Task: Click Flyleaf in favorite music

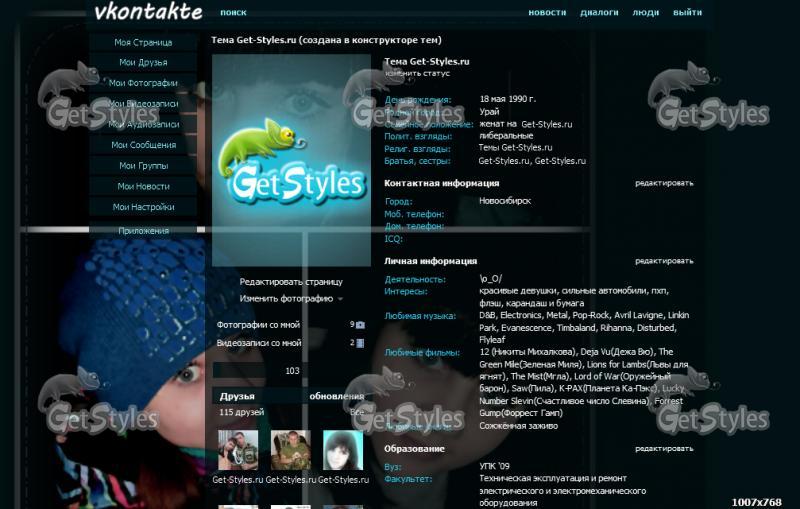Action: (492, 340)
